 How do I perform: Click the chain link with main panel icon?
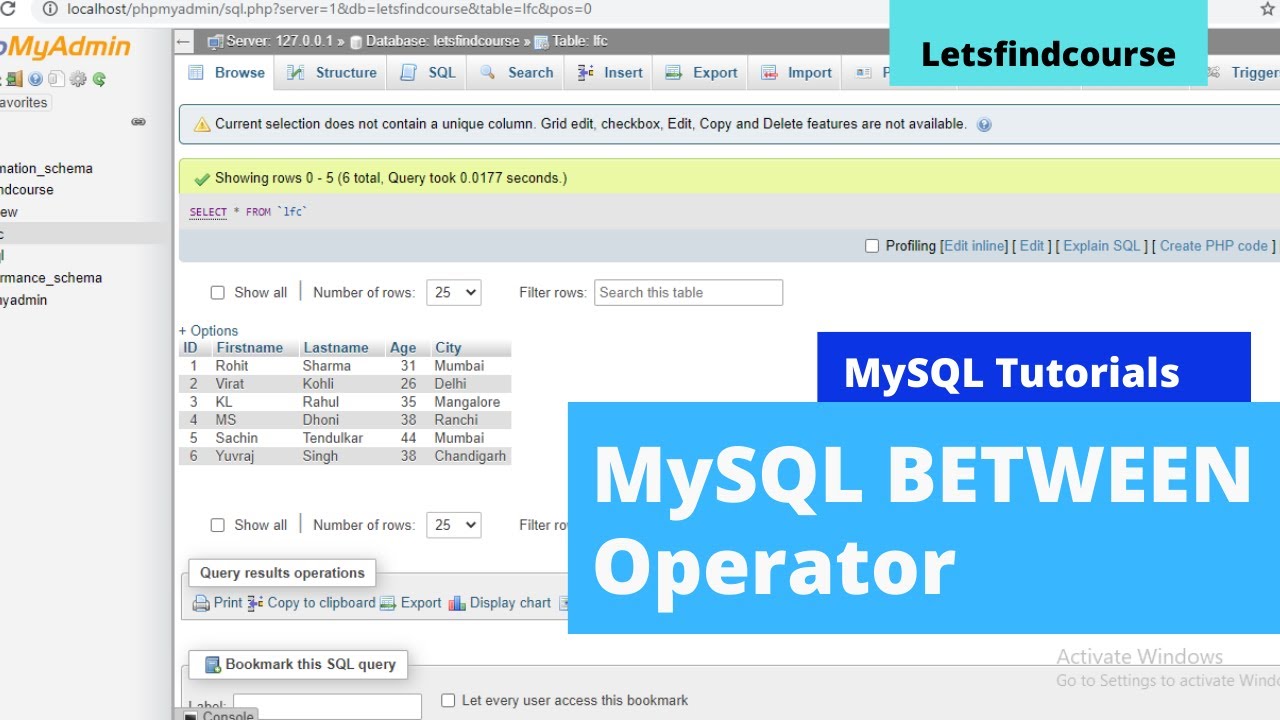pos(138,122)
